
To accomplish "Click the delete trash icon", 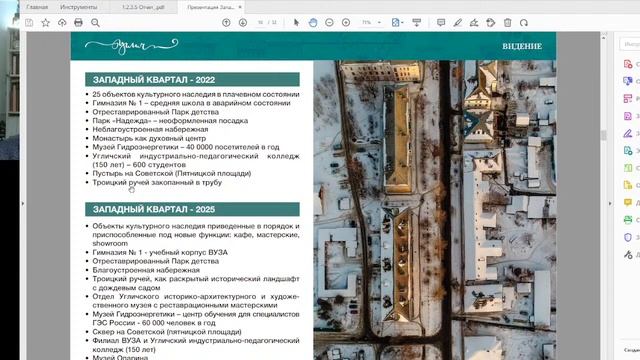I will tap(507, 23).
